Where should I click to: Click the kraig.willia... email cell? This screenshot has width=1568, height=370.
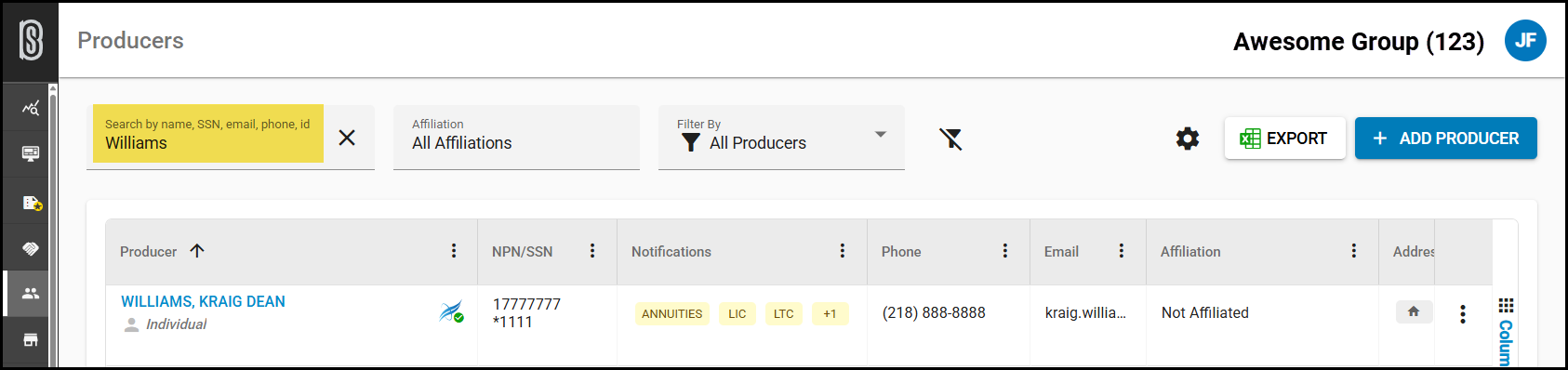1085,312
